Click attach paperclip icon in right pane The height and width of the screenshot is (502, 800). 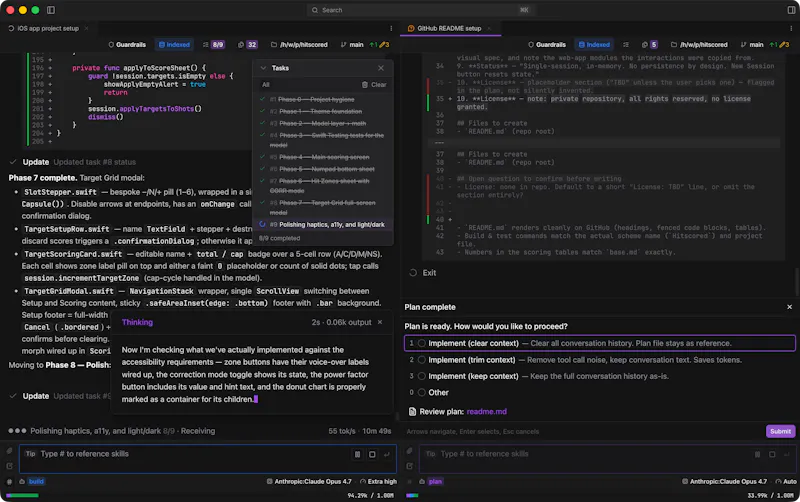pyautogui.click(x=409, y=451)
